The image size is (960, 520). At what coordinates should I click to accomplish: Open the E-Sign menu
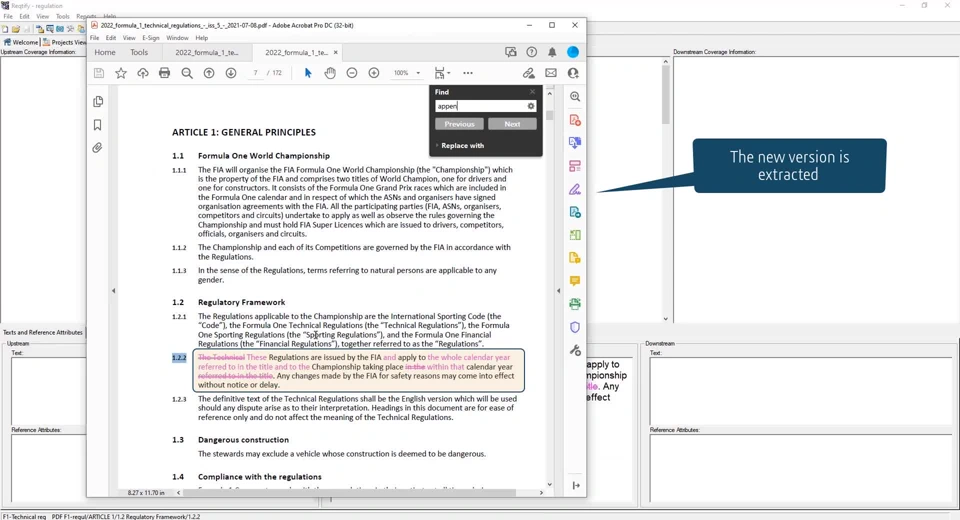click(x=151, y=38)
